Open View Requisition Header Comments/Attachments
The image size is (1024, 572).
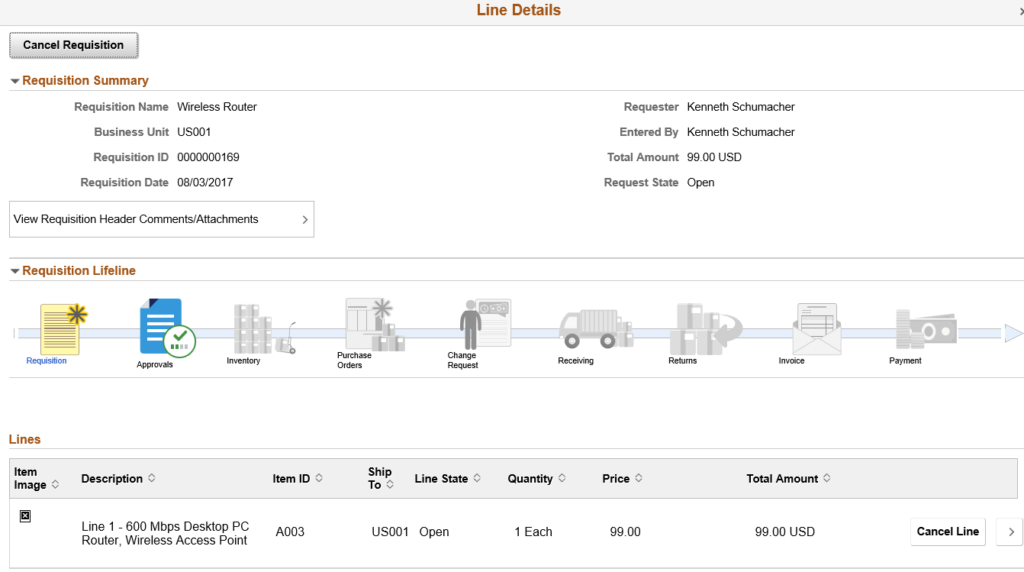(161, 219)
